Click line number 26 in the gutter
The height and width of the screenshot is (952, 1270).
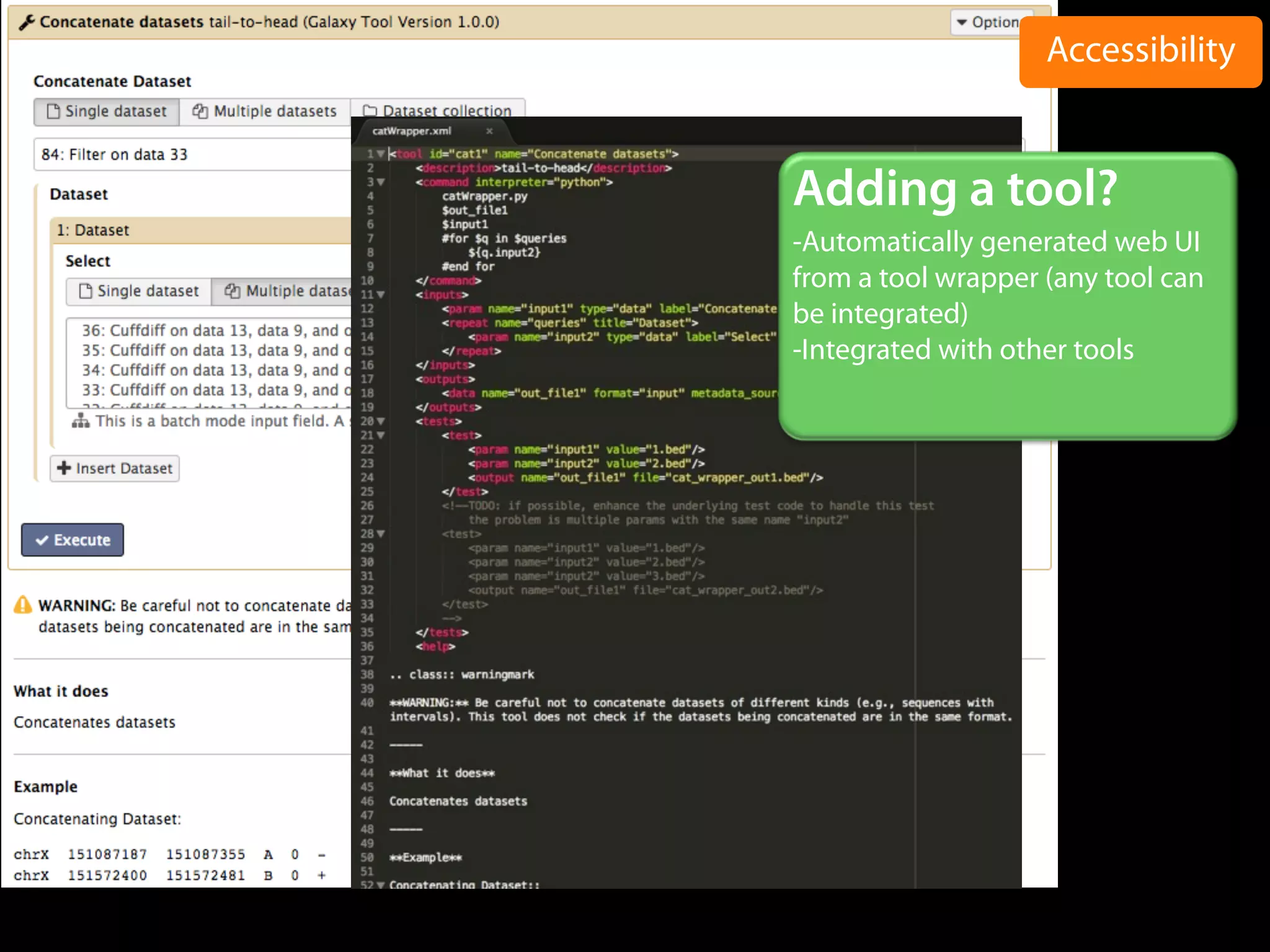(367, 506)
